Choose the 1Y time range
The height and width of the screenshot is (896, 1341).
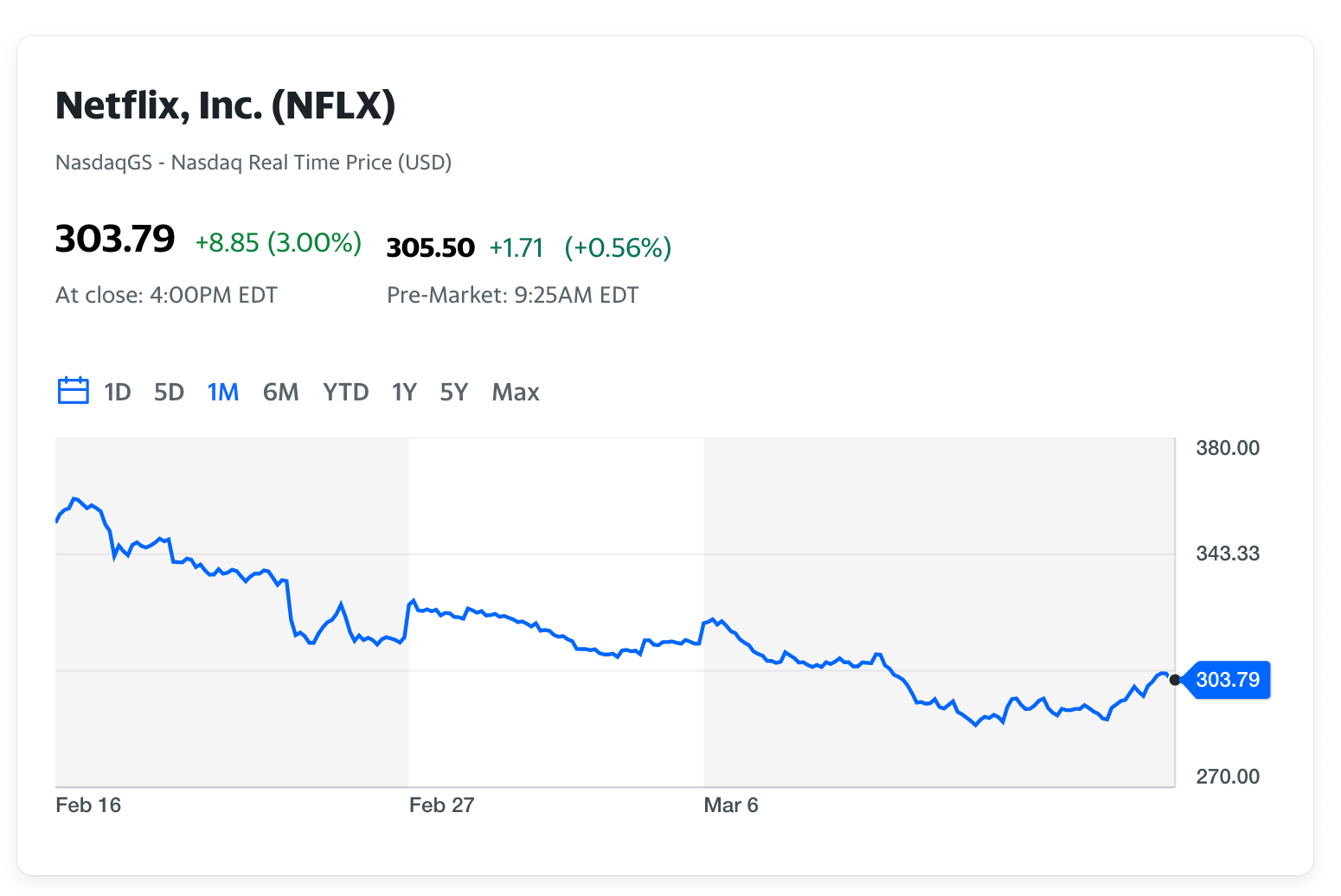(404, 393)
